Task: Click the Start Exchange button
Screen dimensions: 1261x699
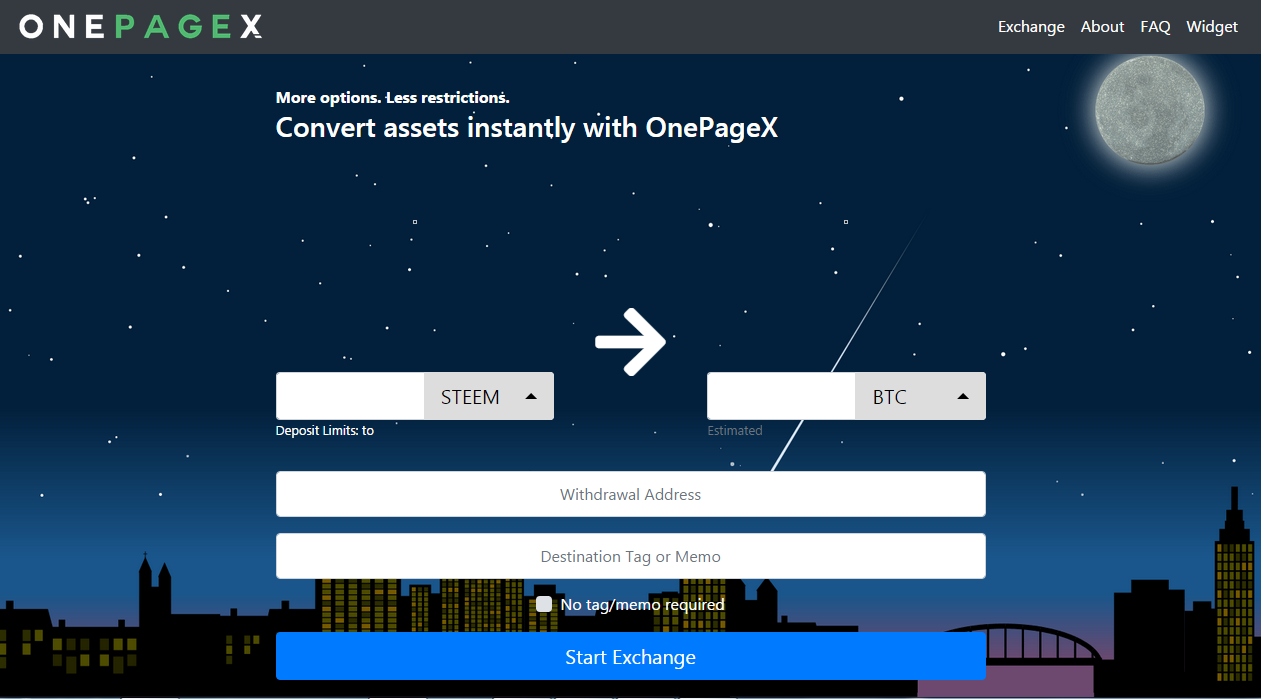Action: 631,657
